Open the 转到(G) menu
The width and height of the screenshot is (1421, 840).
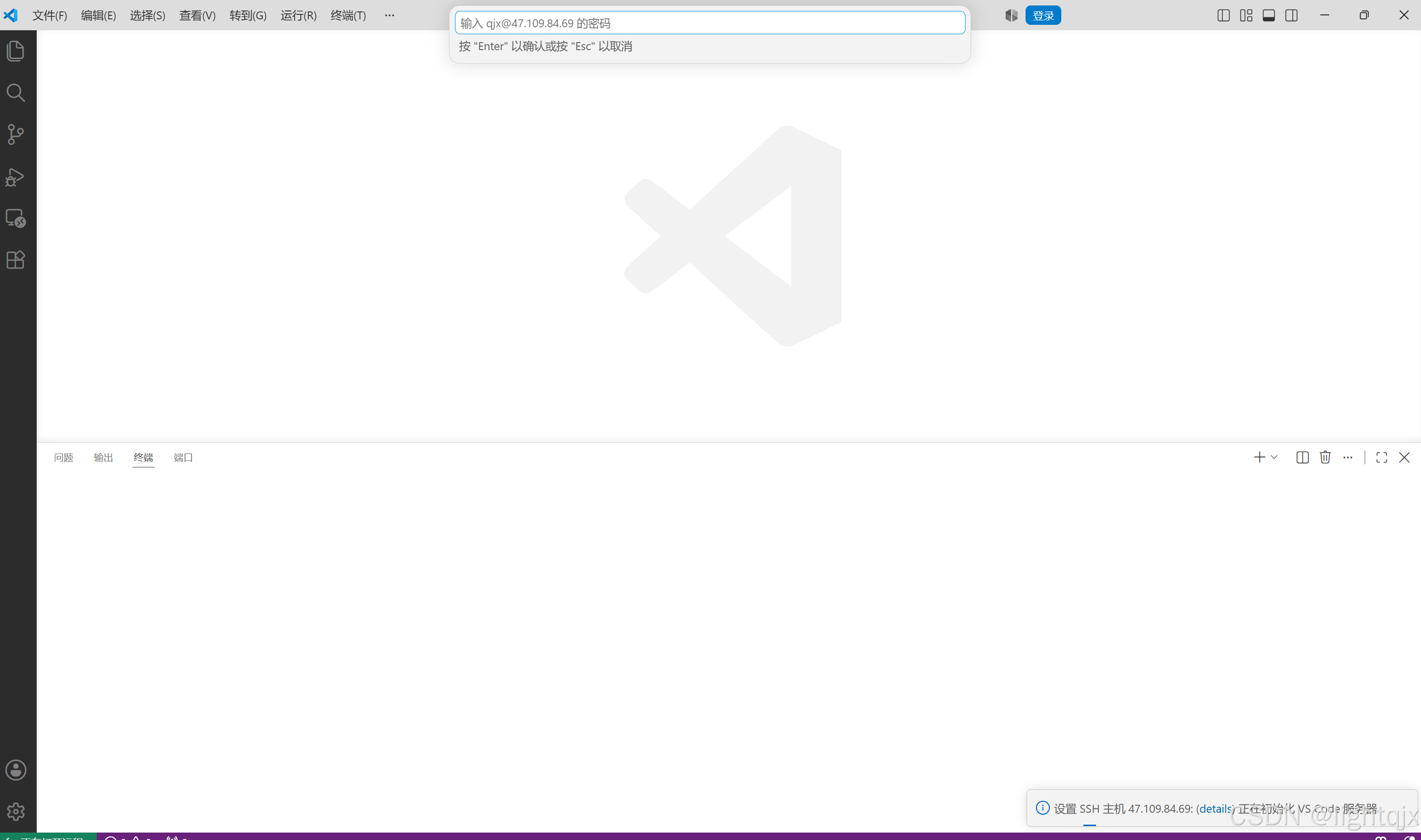248,15
